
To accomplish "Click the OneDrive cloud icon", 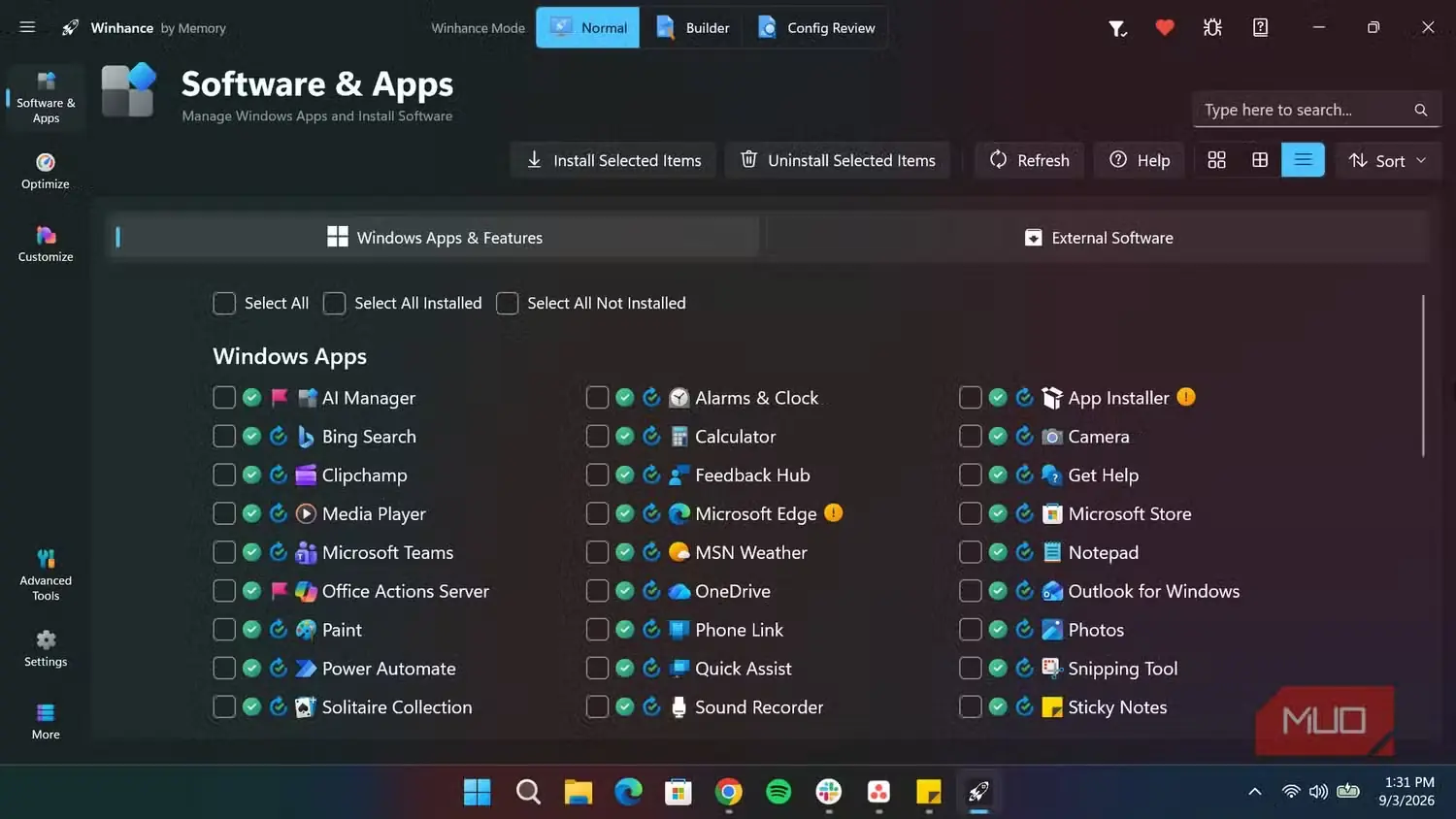I will tap(679, 591).
